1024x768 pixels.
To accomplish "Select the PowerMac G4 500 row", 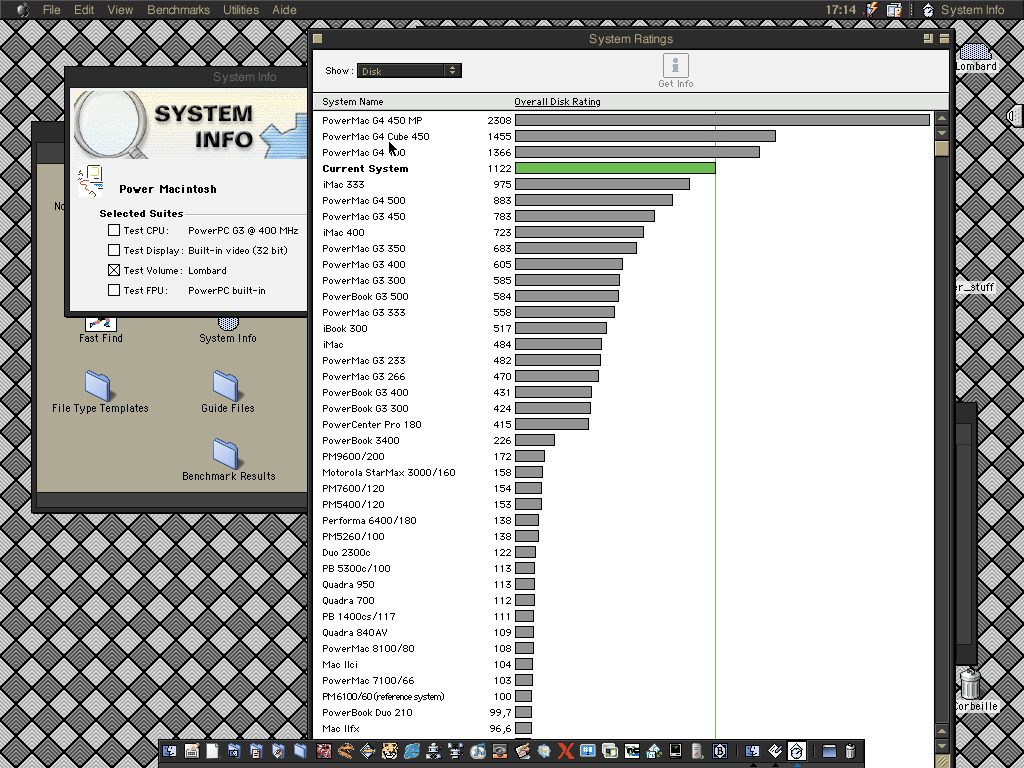I will (624, 200).
